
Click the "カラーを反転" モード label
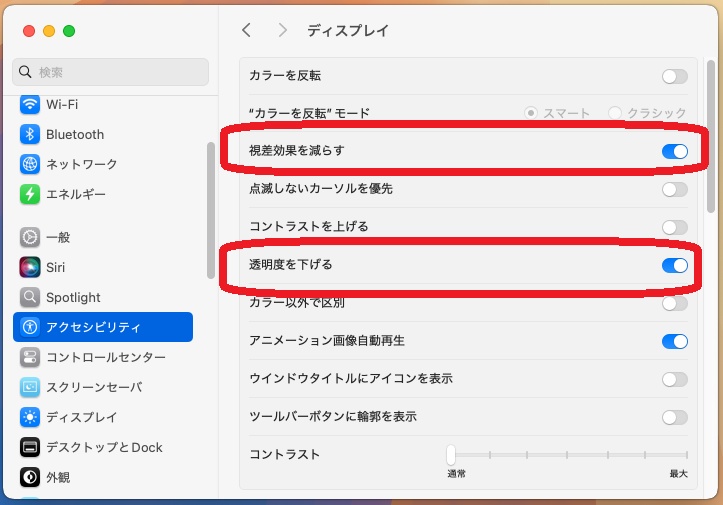[309, 113]
